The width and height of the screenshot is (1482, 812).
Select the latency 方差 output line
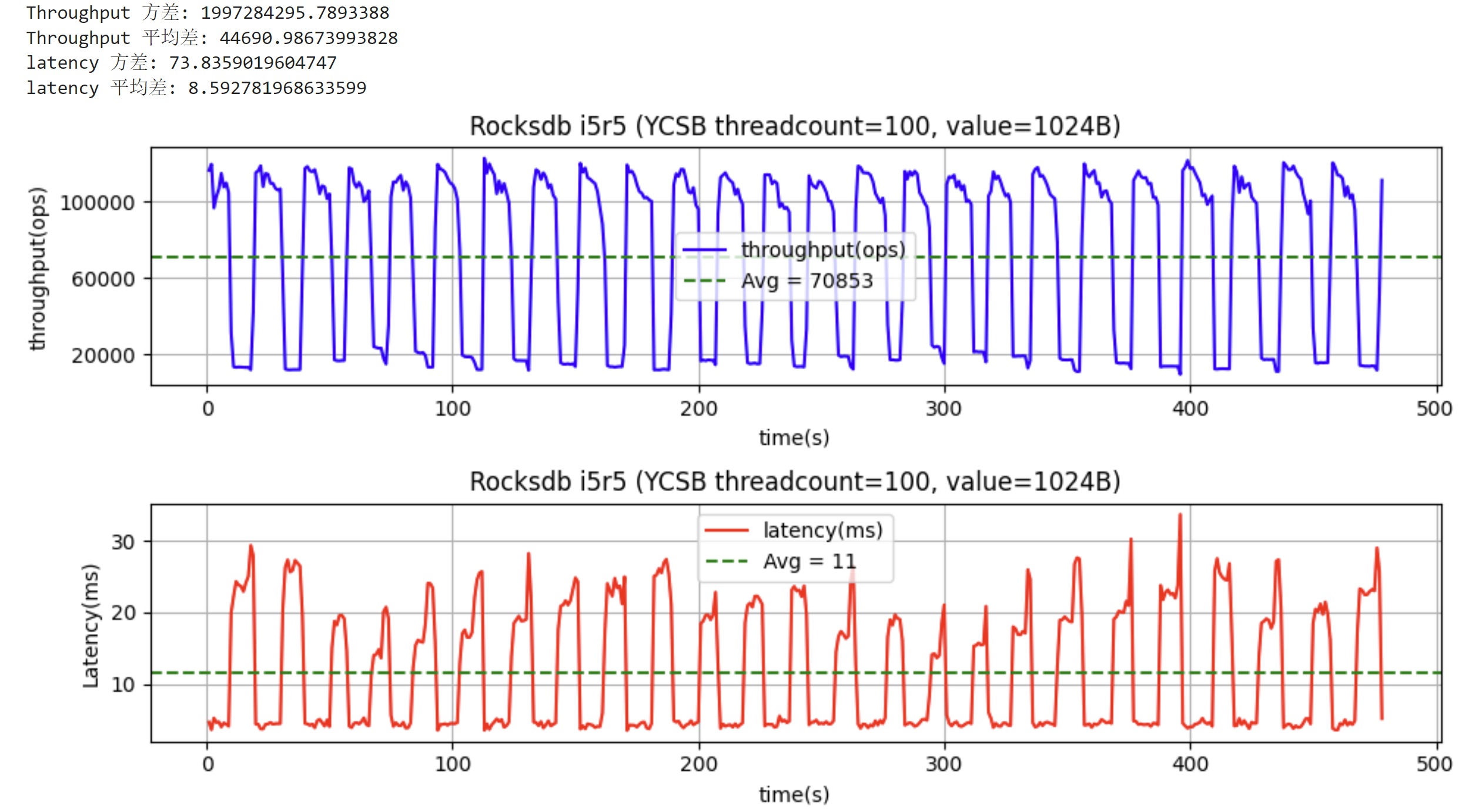[182, 62]
